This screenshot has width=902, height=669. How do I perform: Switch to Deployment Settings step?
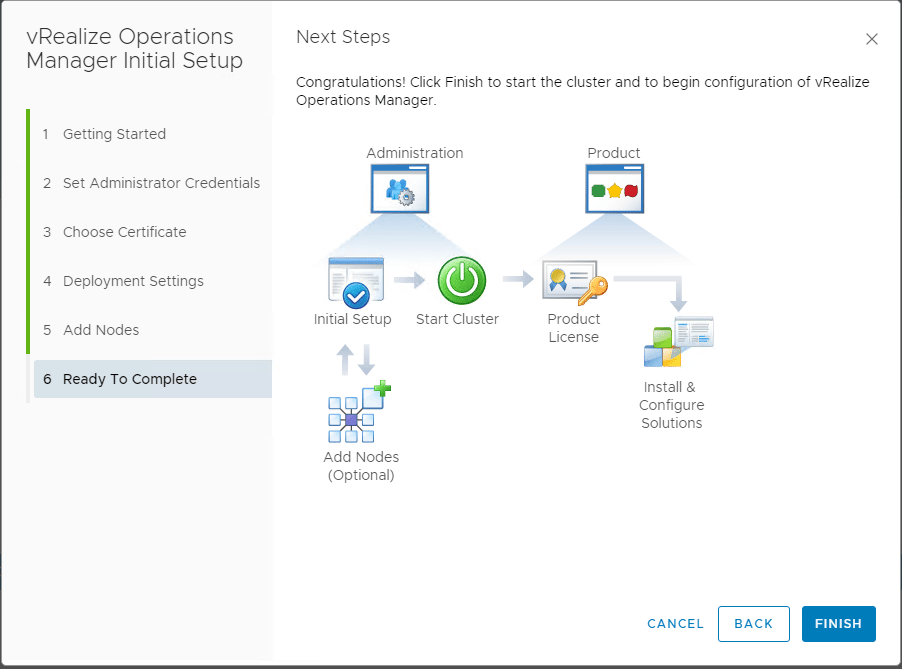(x=133, y=281)
